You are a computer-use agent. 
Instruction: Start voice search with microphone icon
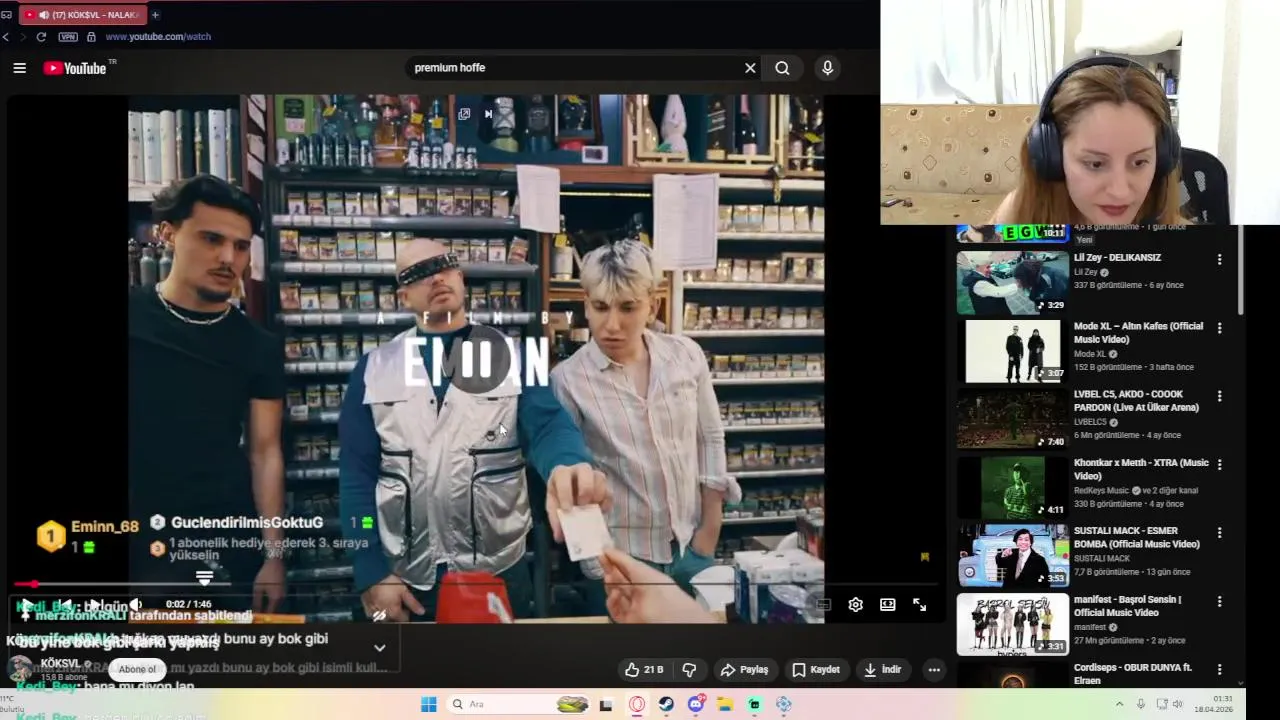click(x=827, y=68)
